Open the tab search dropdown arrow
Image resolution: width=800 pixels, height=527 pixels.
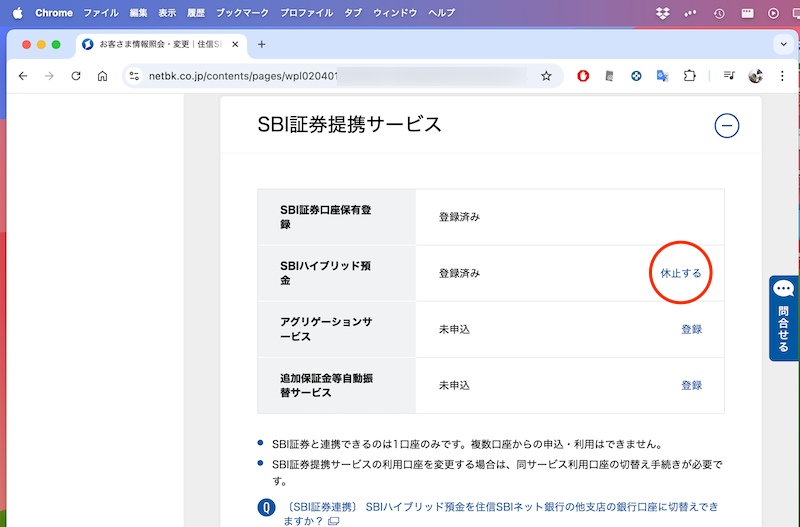[783, 44]
